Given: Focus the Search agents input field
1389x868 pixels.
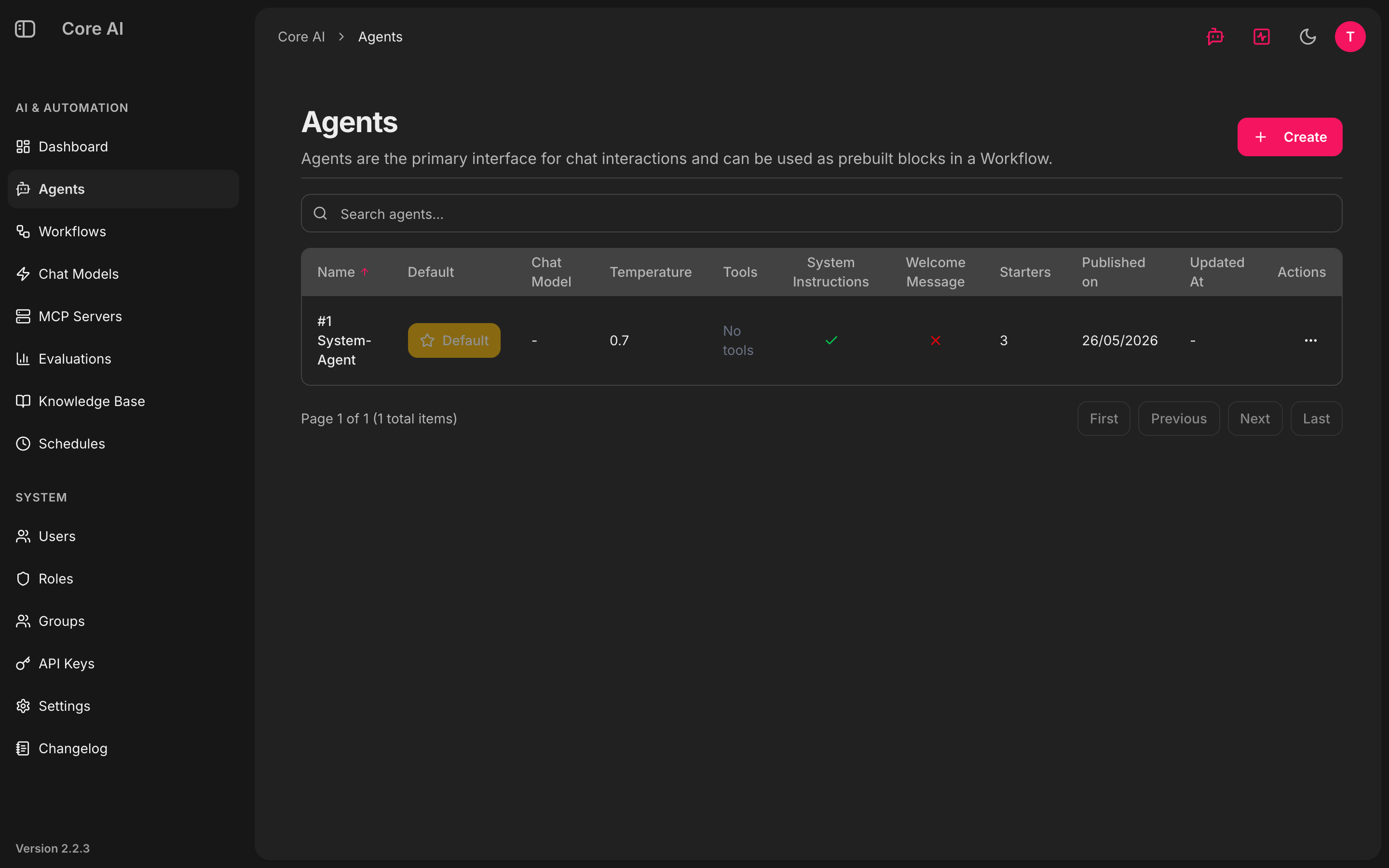Looking at the screenshot, I should (821, 214).
